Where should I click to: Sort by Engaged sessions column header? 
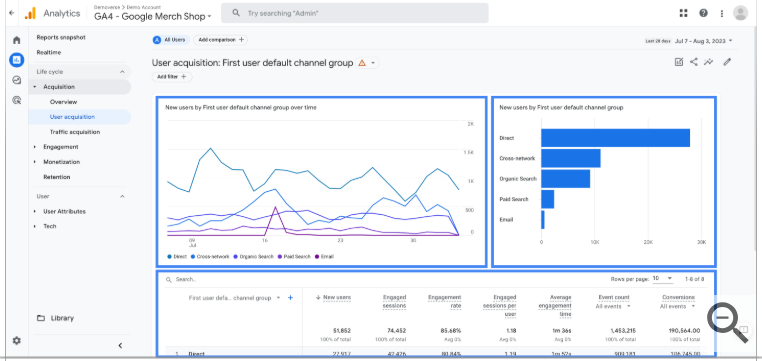coord(394,301)
